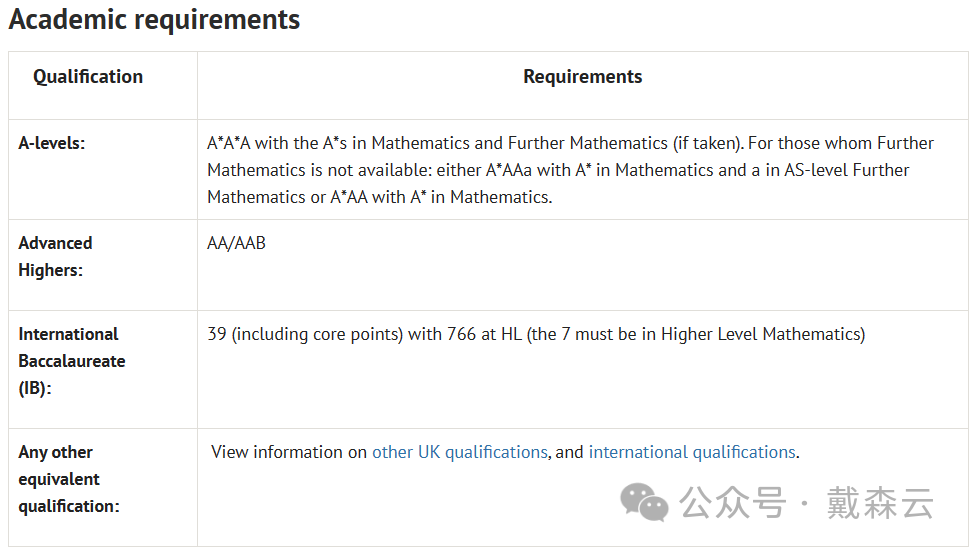Click the Any other equivalent qualification label
976x555 pixels.
[68, 479]
